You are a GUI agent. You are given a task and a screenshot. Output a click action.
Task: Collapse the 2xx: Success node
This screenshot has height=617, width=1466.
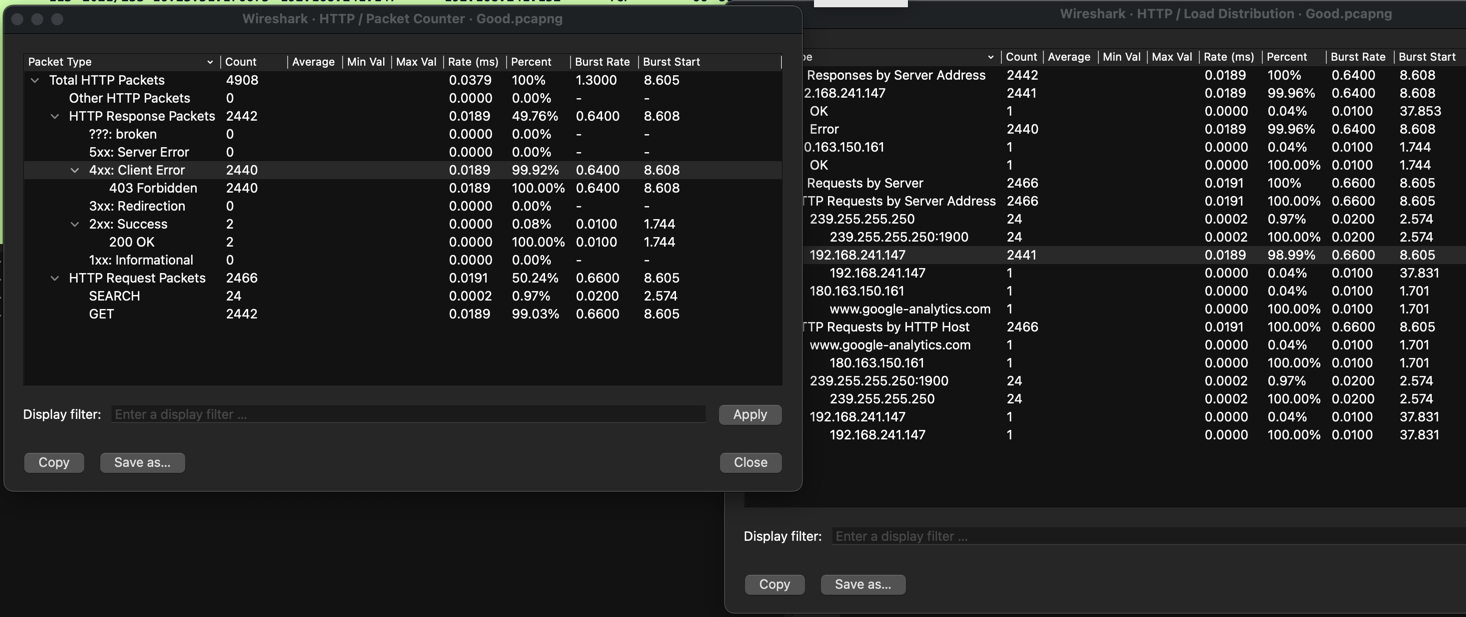[x=75, y=224]
